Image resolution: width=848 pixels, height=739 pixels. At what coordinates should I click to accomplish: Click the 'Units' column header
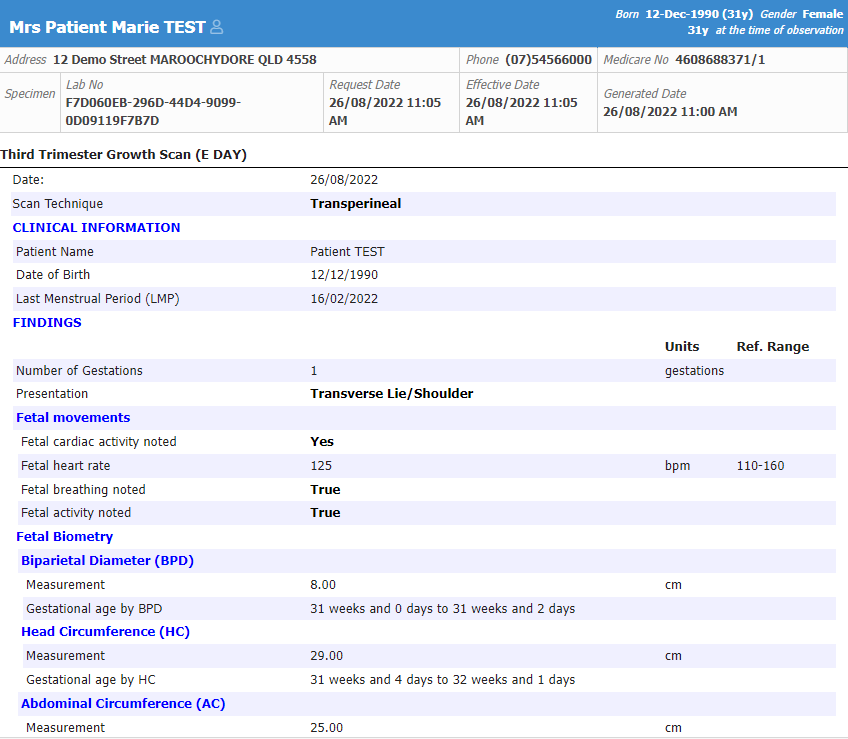[682, 347]
